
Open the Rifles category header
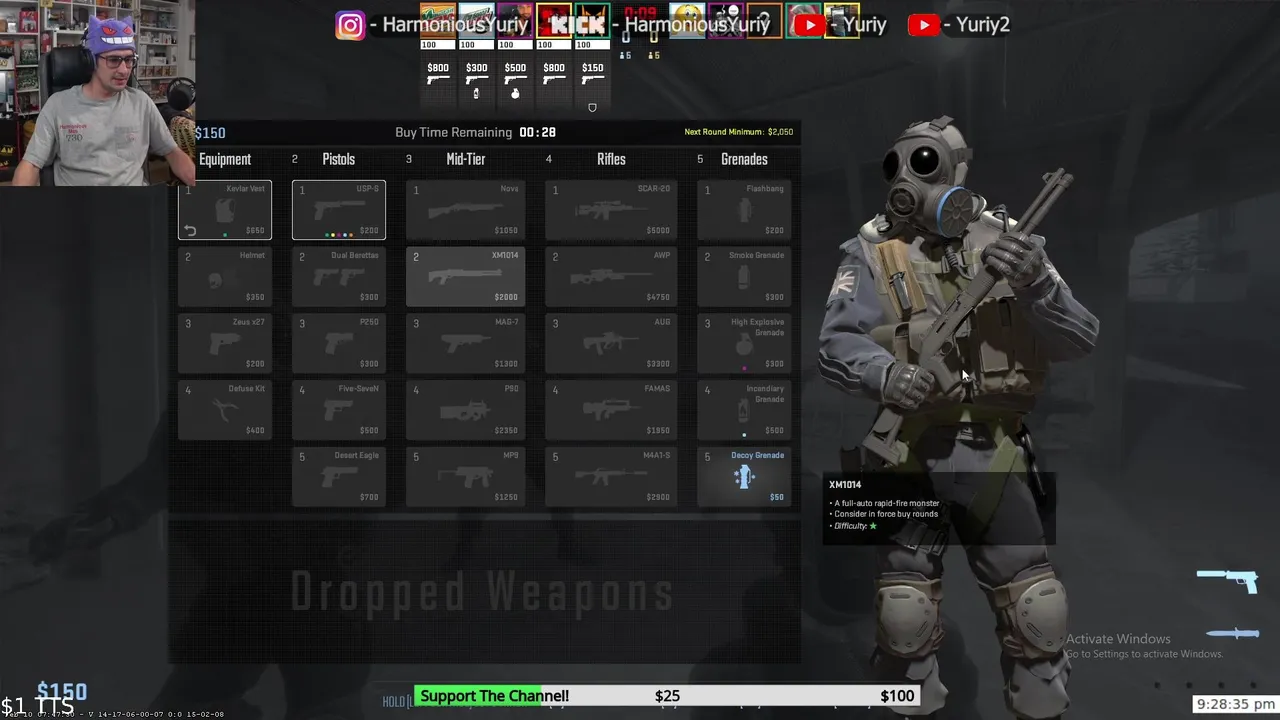(611, 159)
